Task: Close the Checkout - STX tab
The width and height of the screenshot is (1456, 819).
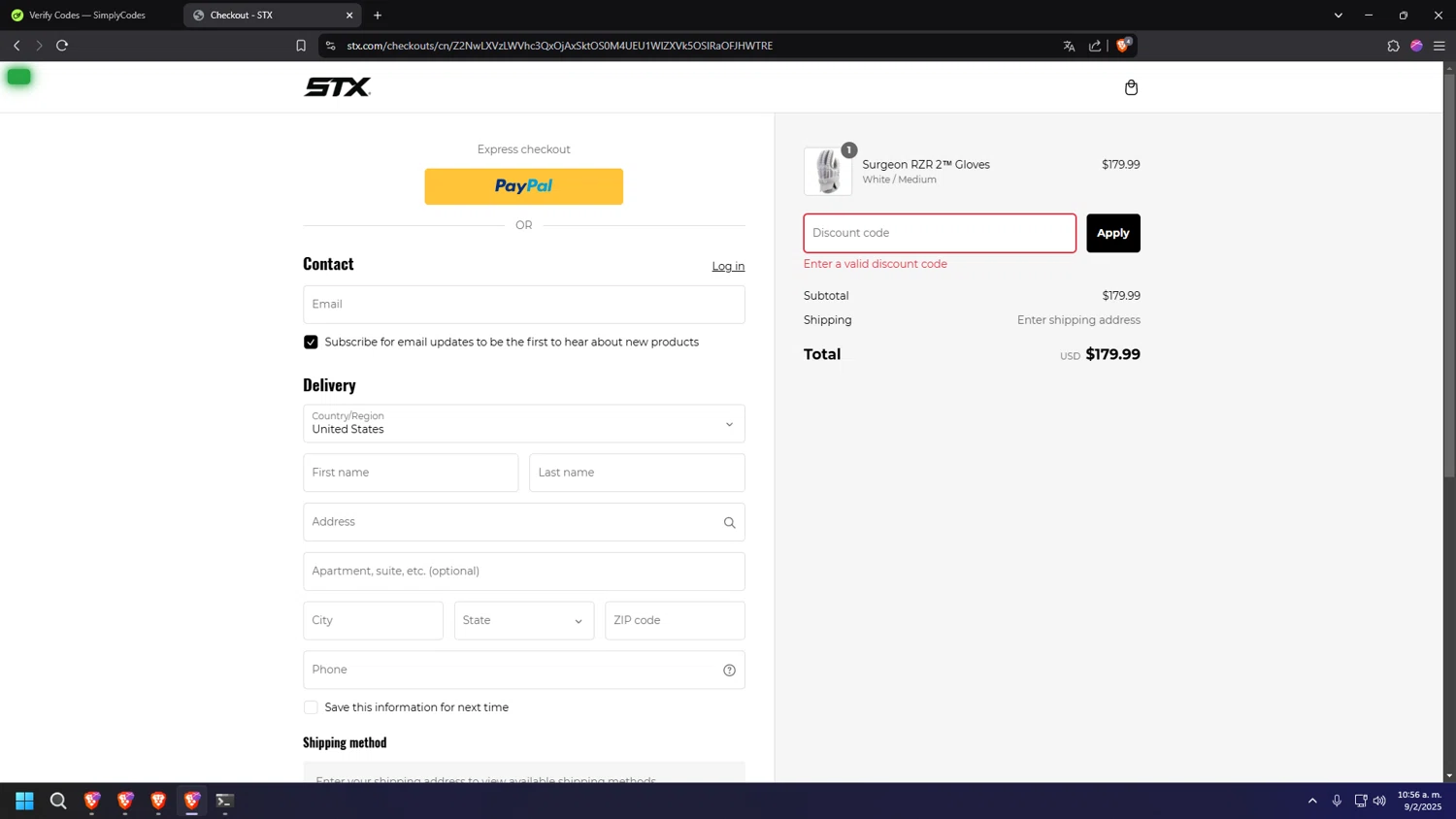Action: tap(349, 16)
